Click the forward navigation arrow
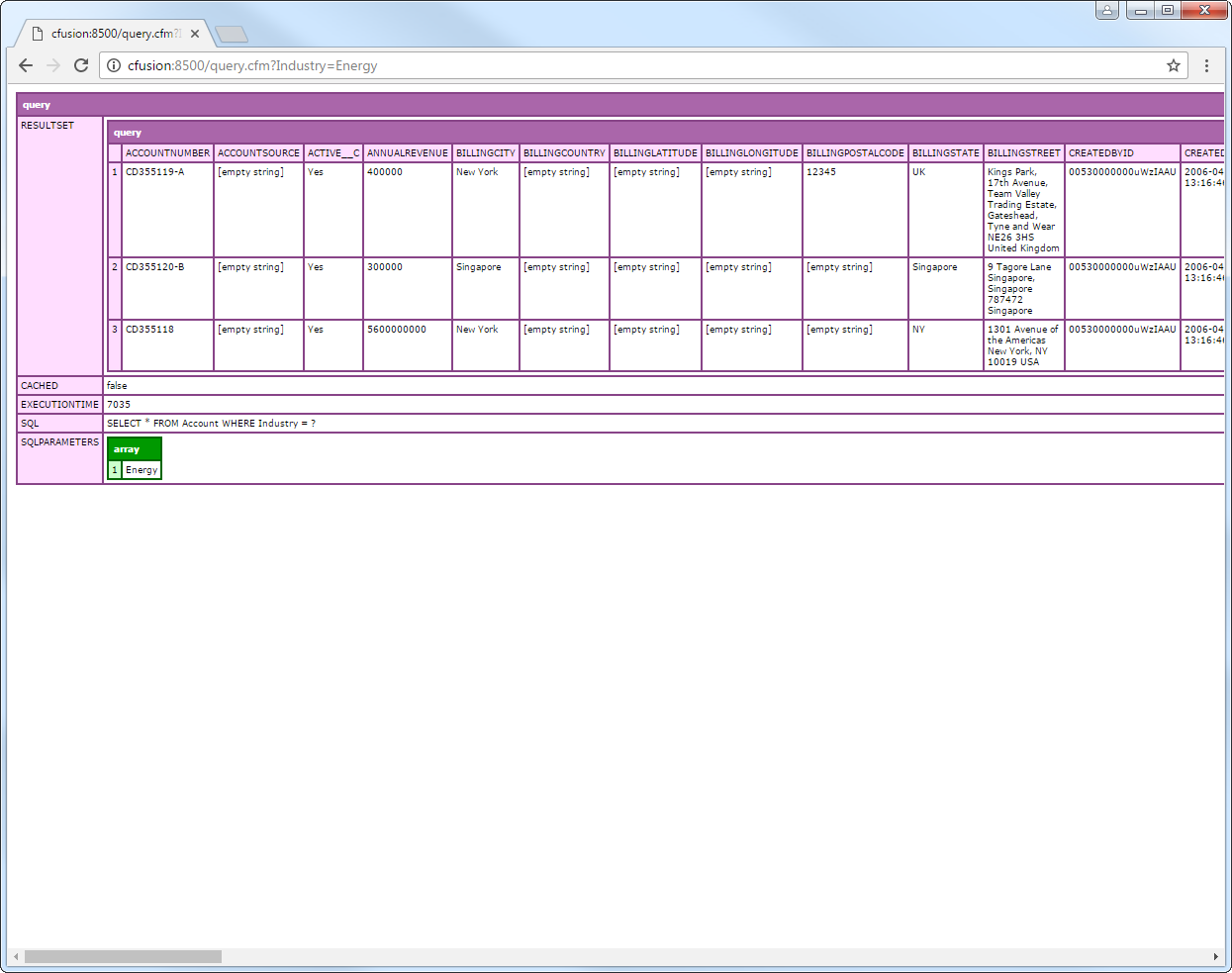Image resolution: width=1232 pixels, height=973 pixels. tap(53, 65)
